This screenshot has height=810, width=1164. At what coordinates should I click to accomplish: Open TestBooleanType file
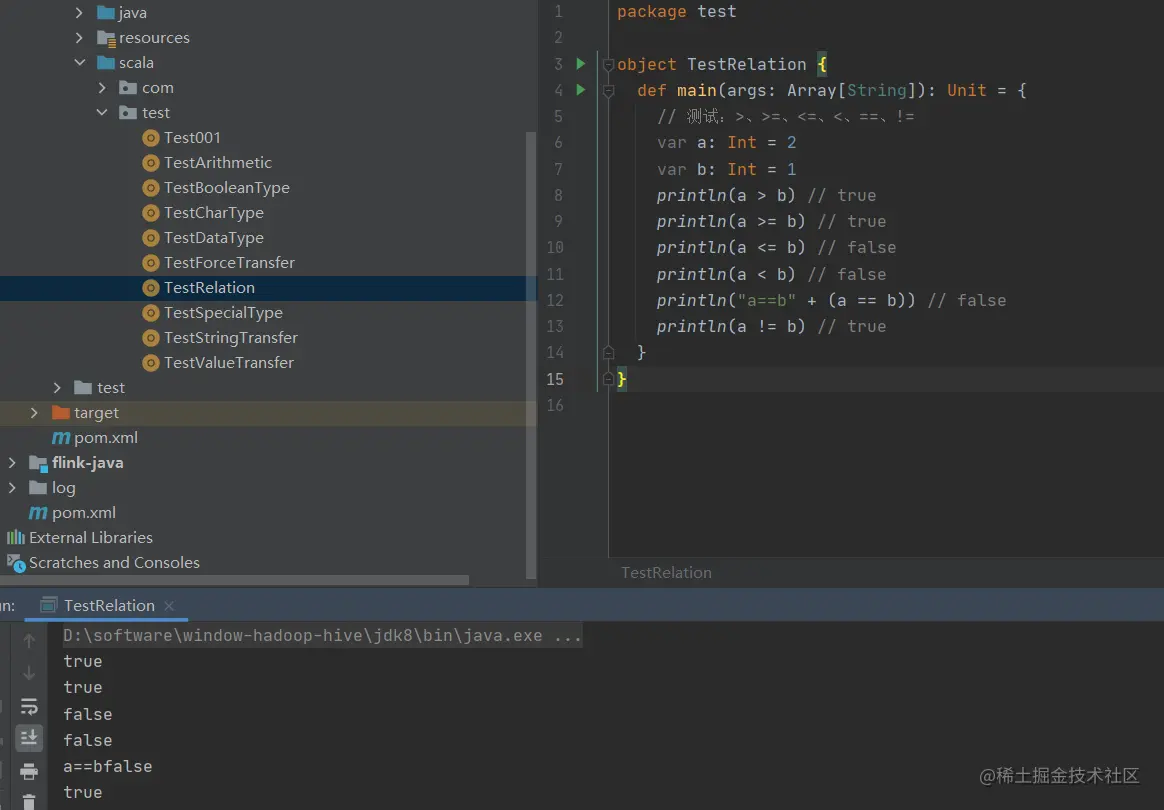point(226,188)
